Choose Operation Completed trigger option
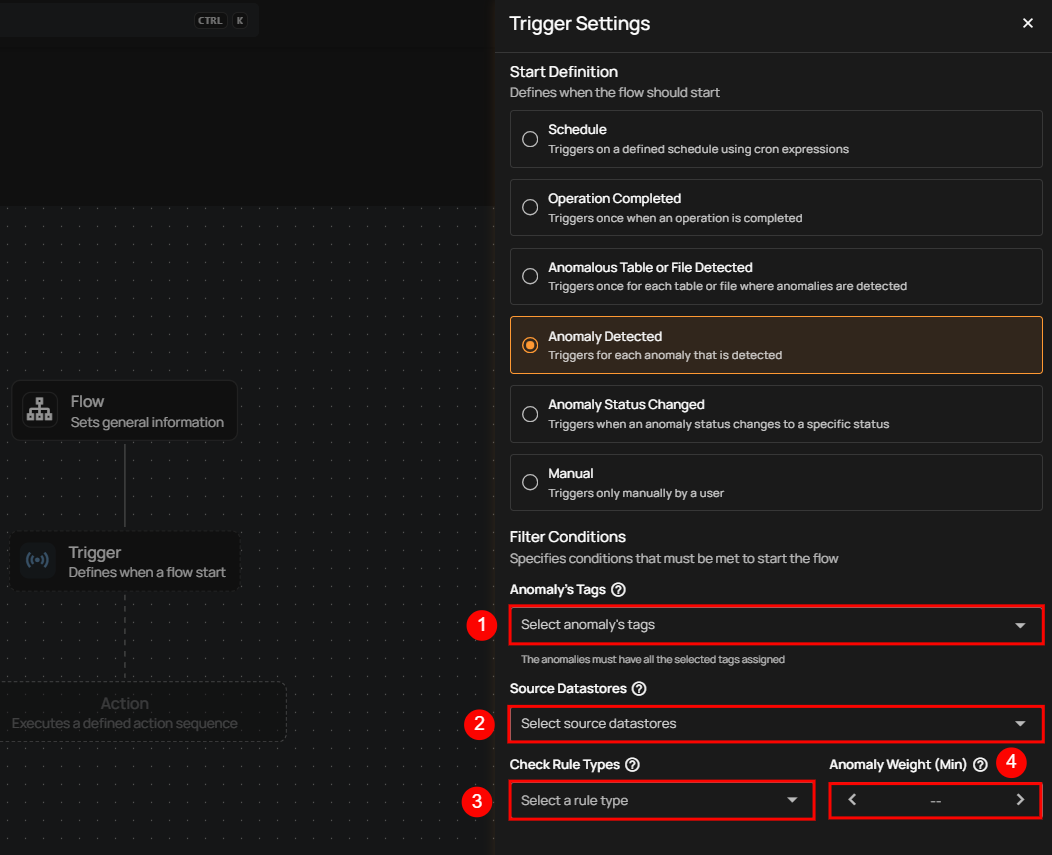This screenshot has height=855, width=1052. pos(531,208)
